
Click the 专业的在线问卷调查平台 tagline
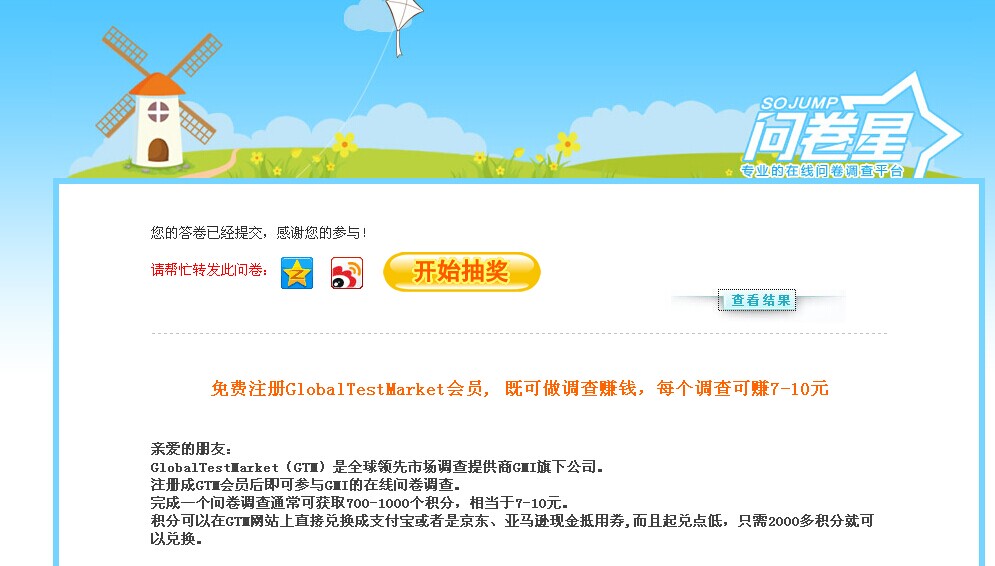tap(821, 171)
